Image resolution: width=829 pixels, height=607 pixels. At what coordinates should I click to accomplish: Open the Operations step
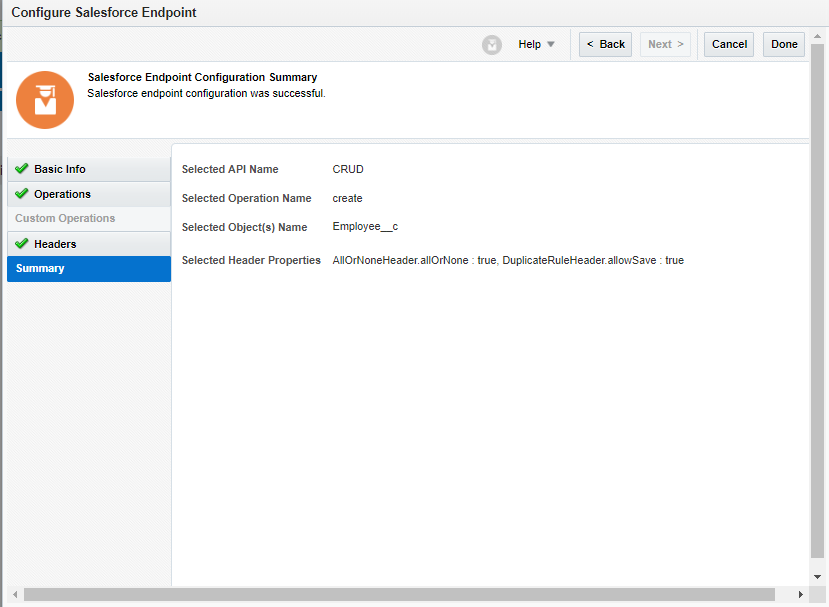(89, 194)
